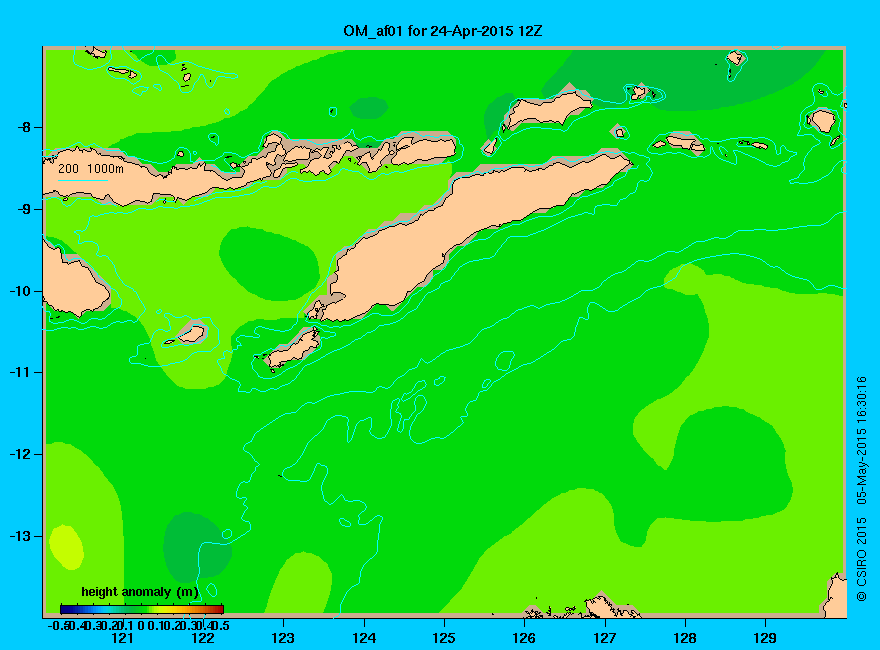The image size is (880, 650).
Task: Click the '200 1000m' contour legend label
Action: pyautogui.click(x=91, y=168)
